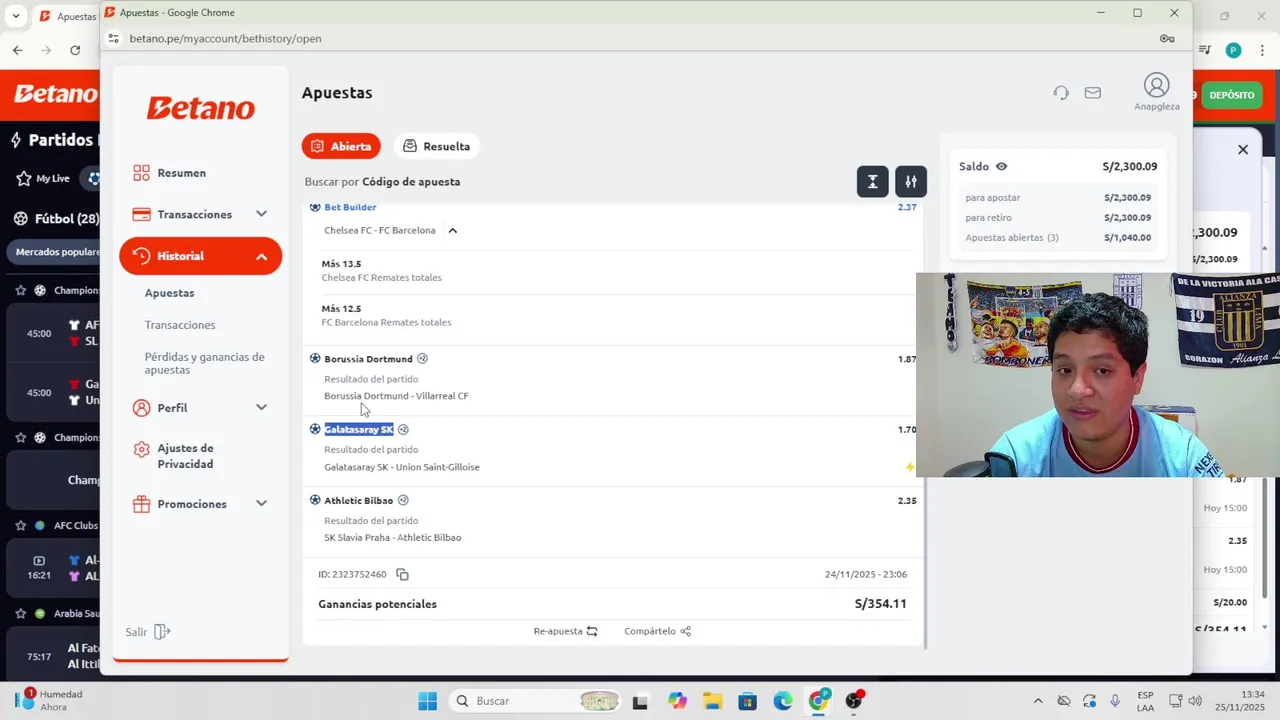This screenshot has width=1280, height=720.
Task: Open Ajustes de Privacidad
Action: coord(185,456)
